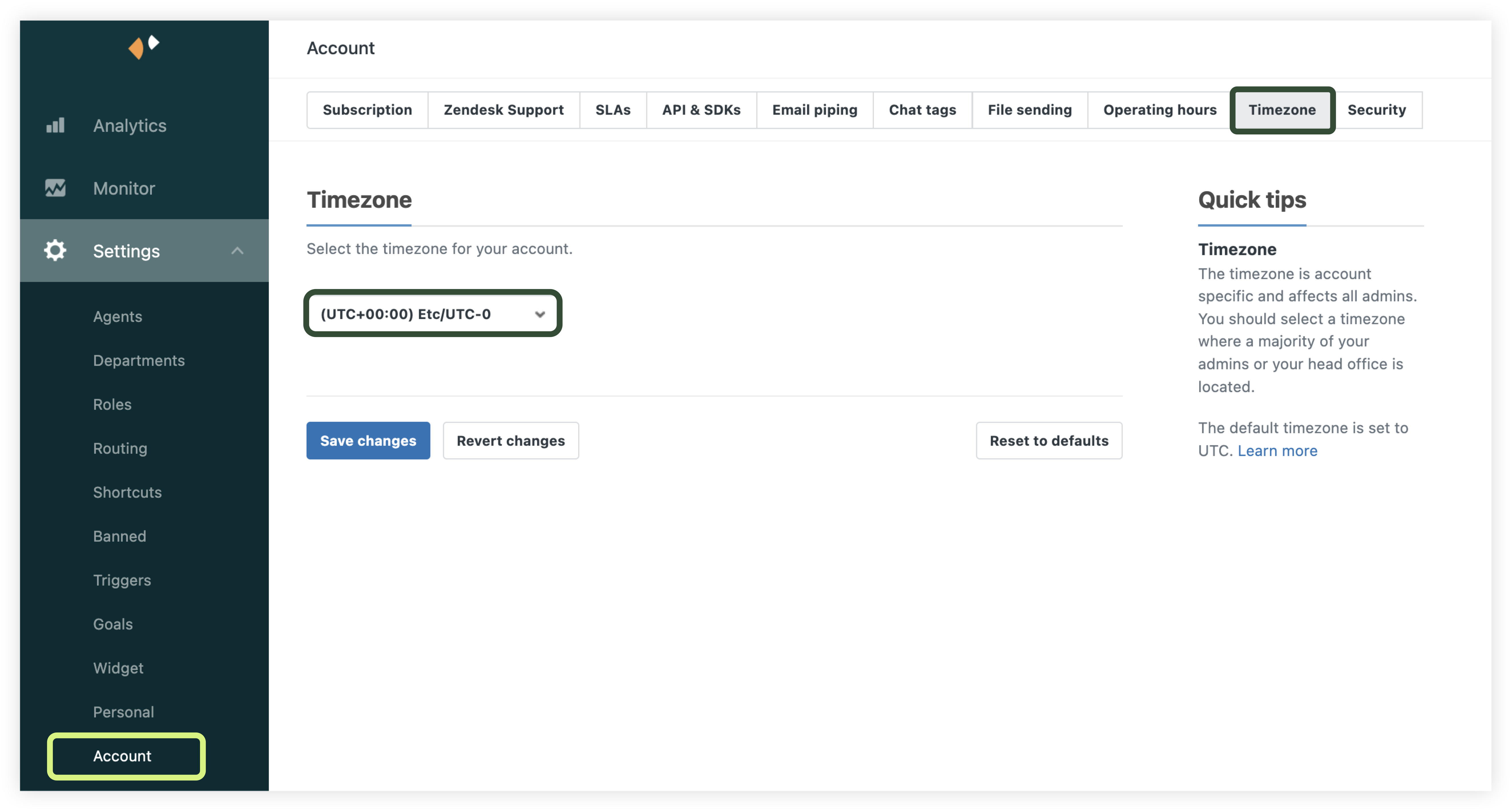The height and width of the screenshot is (811, 1512).
Task: Select Triggers in the sidebar
Action: 122,580
